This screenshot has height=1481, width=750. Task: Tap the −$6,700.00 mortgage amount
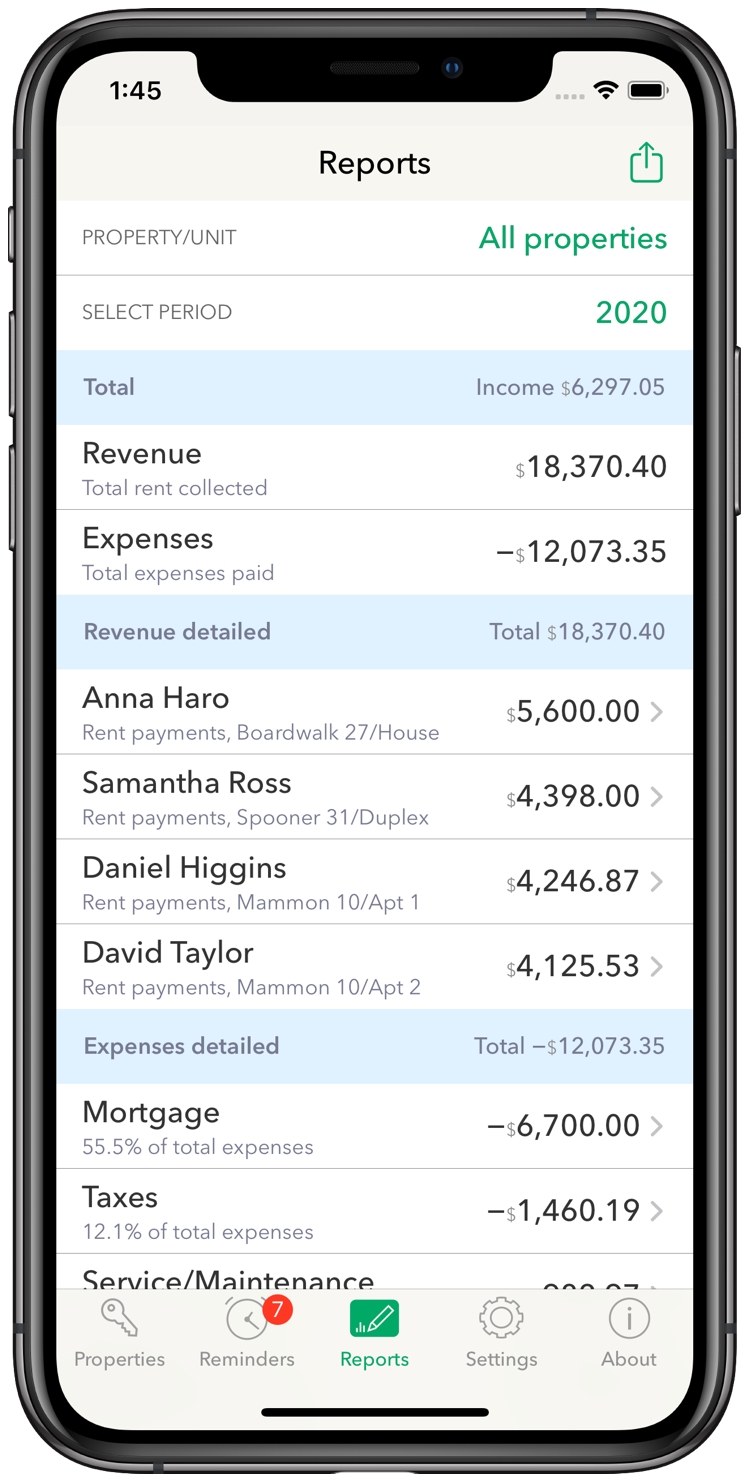[x=563, y=1126]
